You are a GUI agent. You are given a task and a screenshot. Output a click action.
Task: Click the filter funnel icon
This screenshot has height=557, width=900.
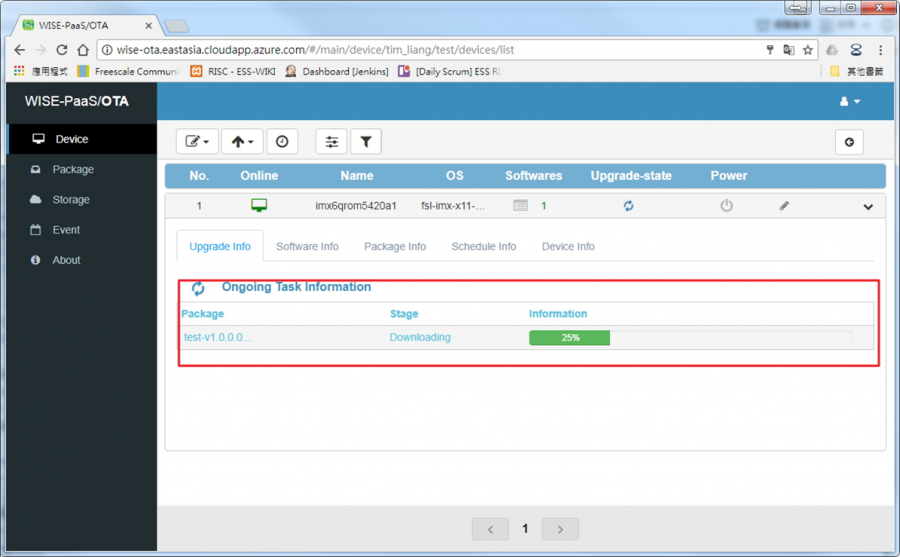click(x=366, y=142)
